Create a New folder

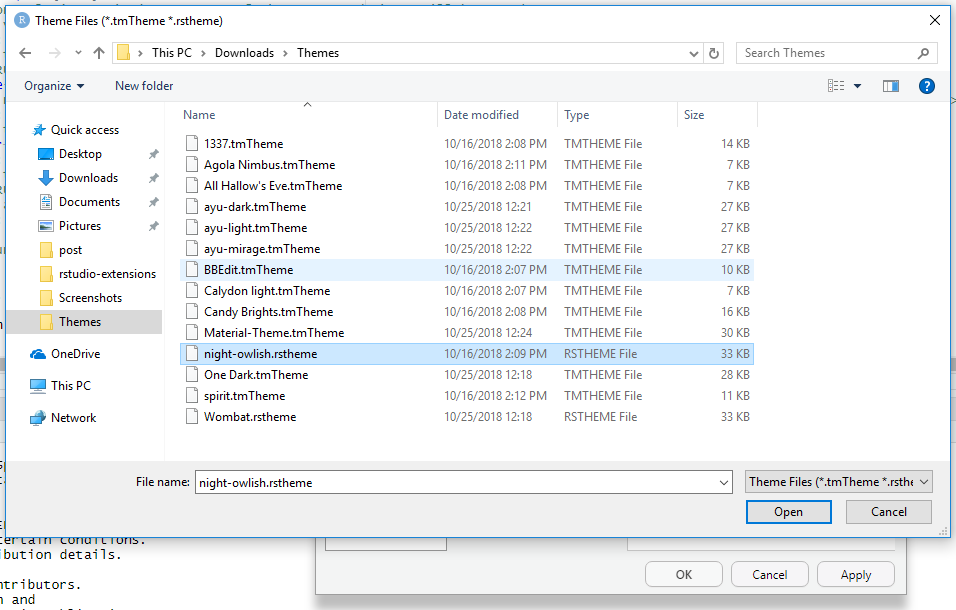(x=144, y=86)
